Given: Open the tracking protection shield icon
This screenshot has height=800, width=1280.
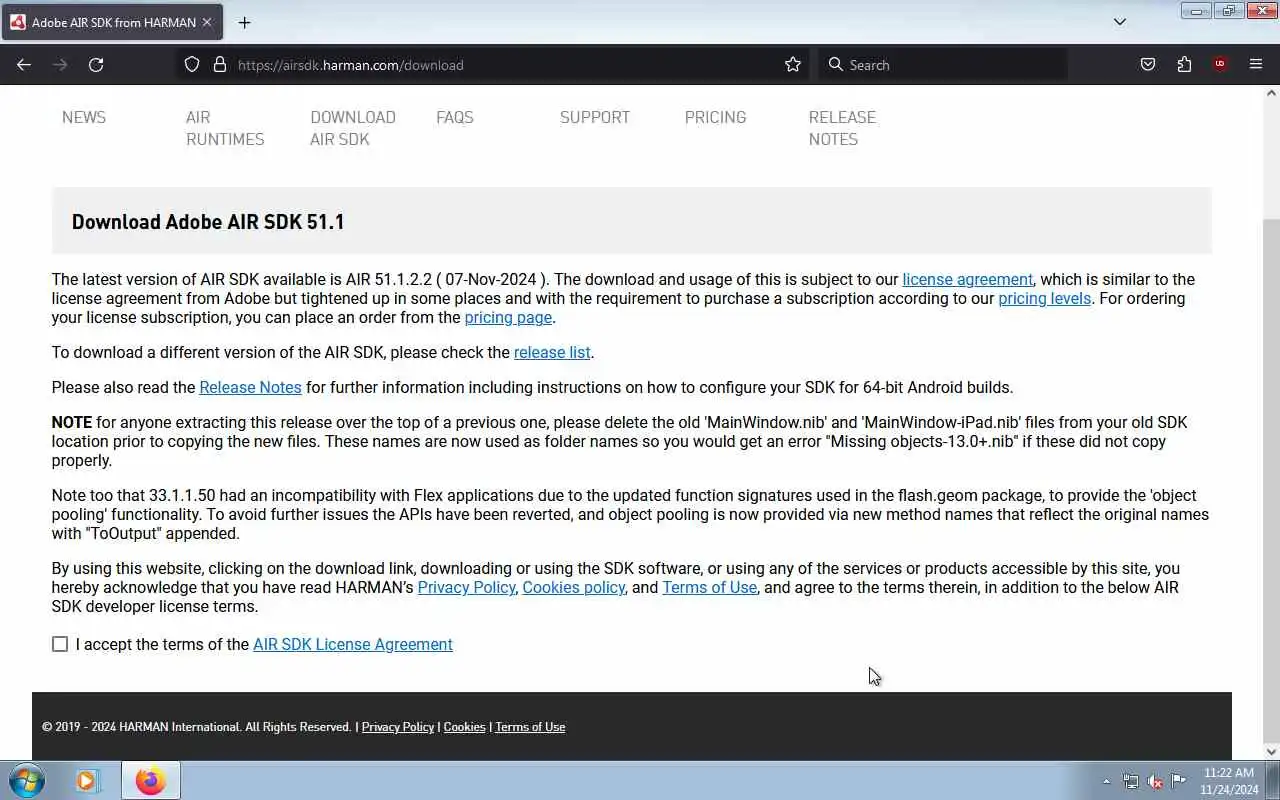Looking at the screenshot, I should 192,65.
